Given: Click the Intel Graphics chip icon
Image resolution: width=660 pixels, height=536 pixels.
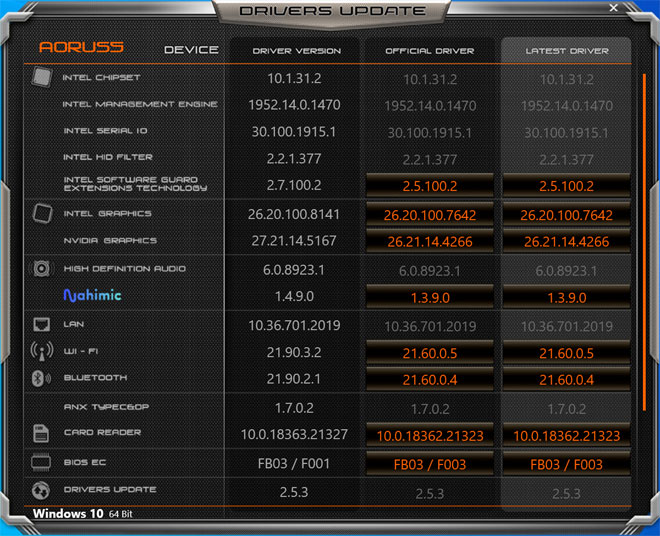Looking at the screenshot, I should [43, 213].
